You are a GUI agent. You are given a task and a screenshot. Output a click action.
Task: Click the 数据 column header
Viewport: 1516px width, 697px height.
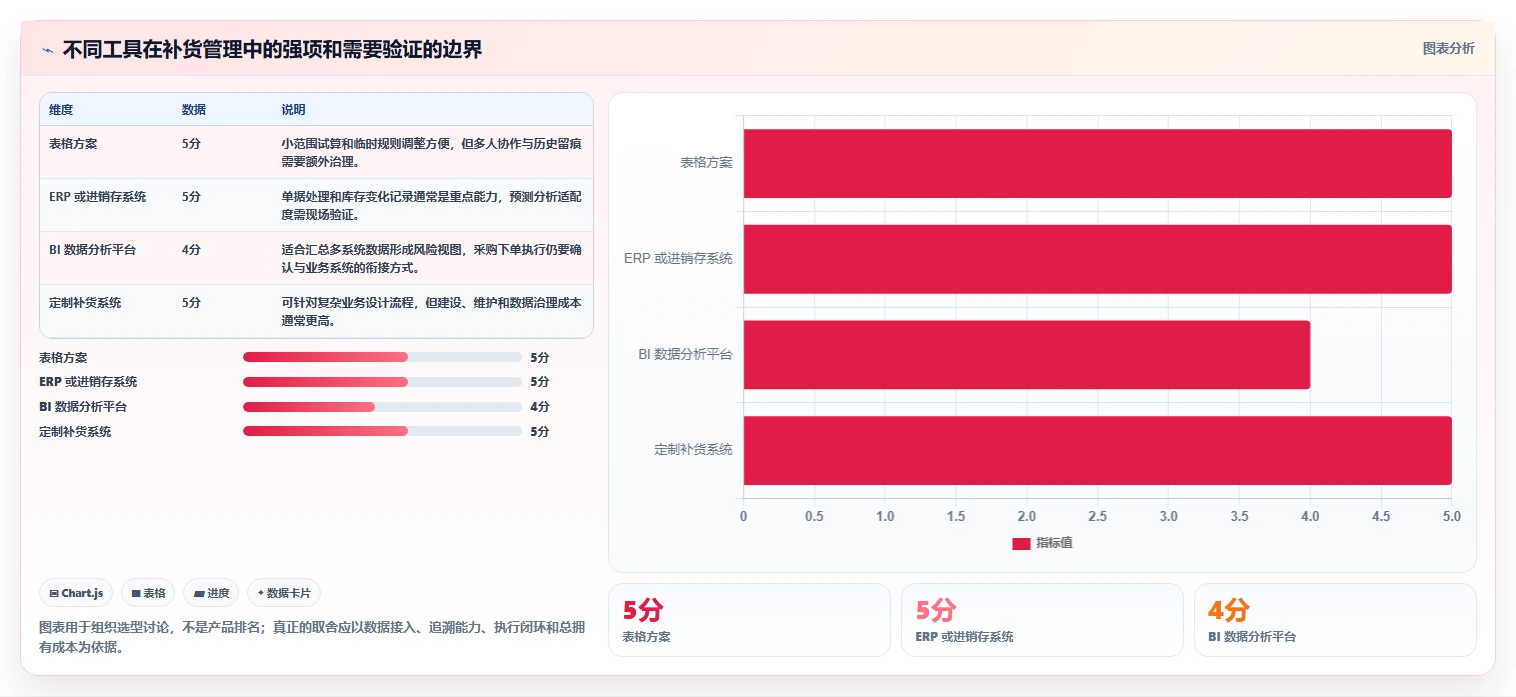pos(194,109)
